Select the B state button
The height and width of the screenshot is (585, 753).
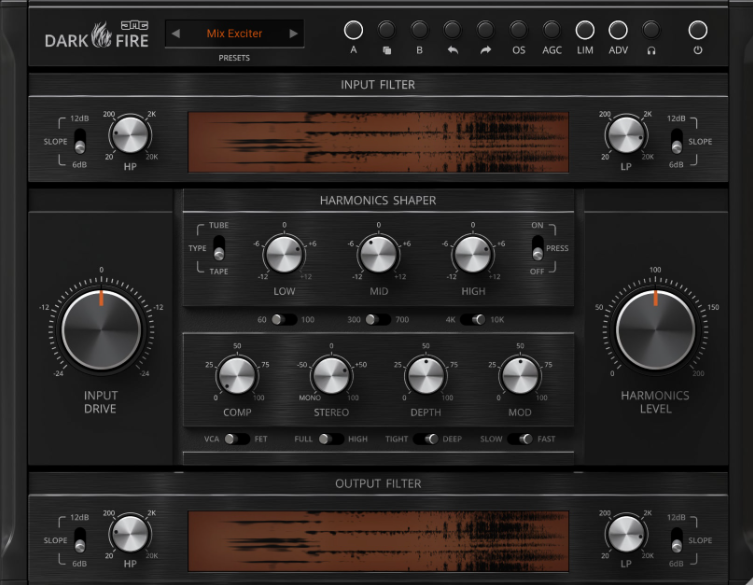(x=419, y=30)
